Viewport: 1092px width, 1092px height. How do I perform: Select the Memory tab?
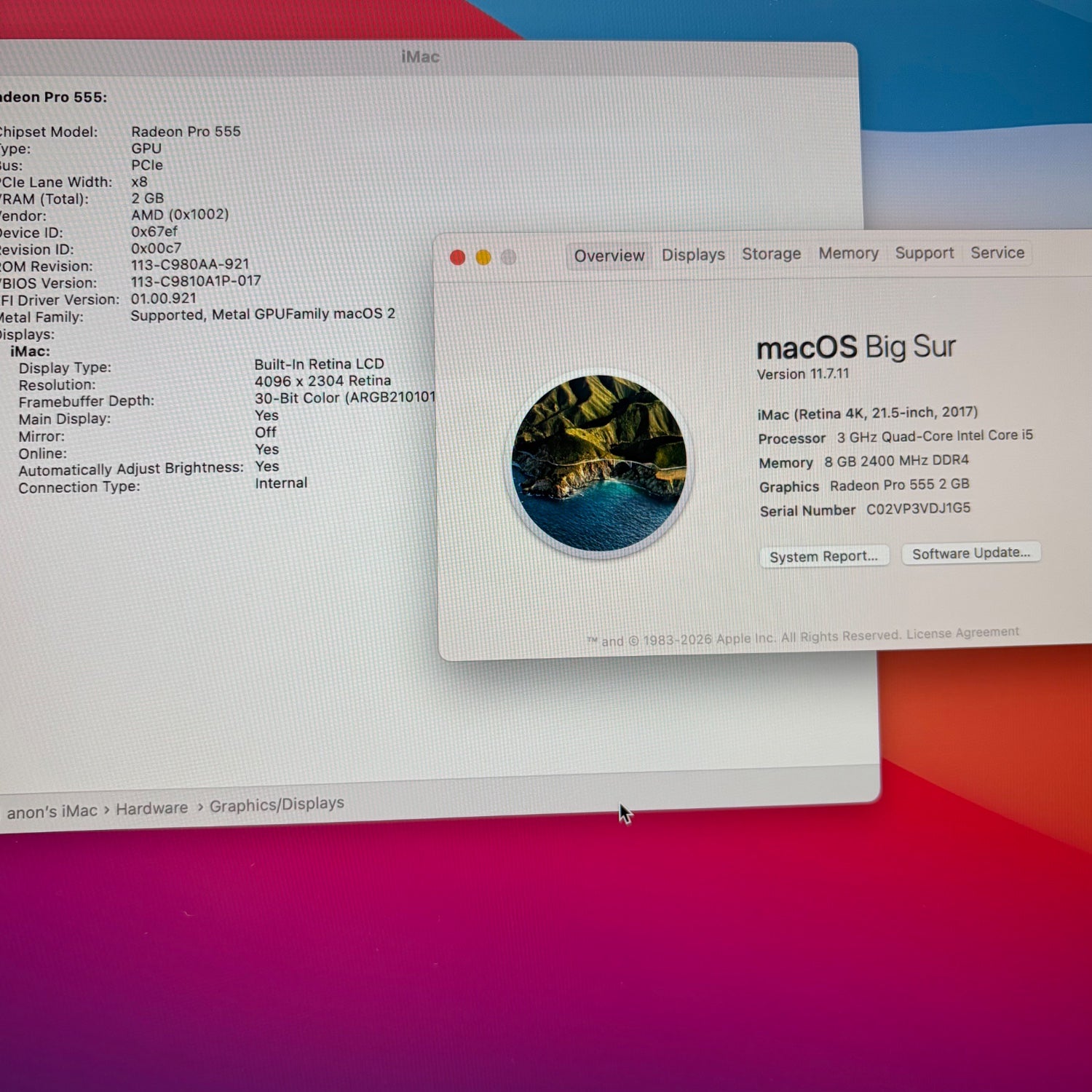[x=848, y=253]
